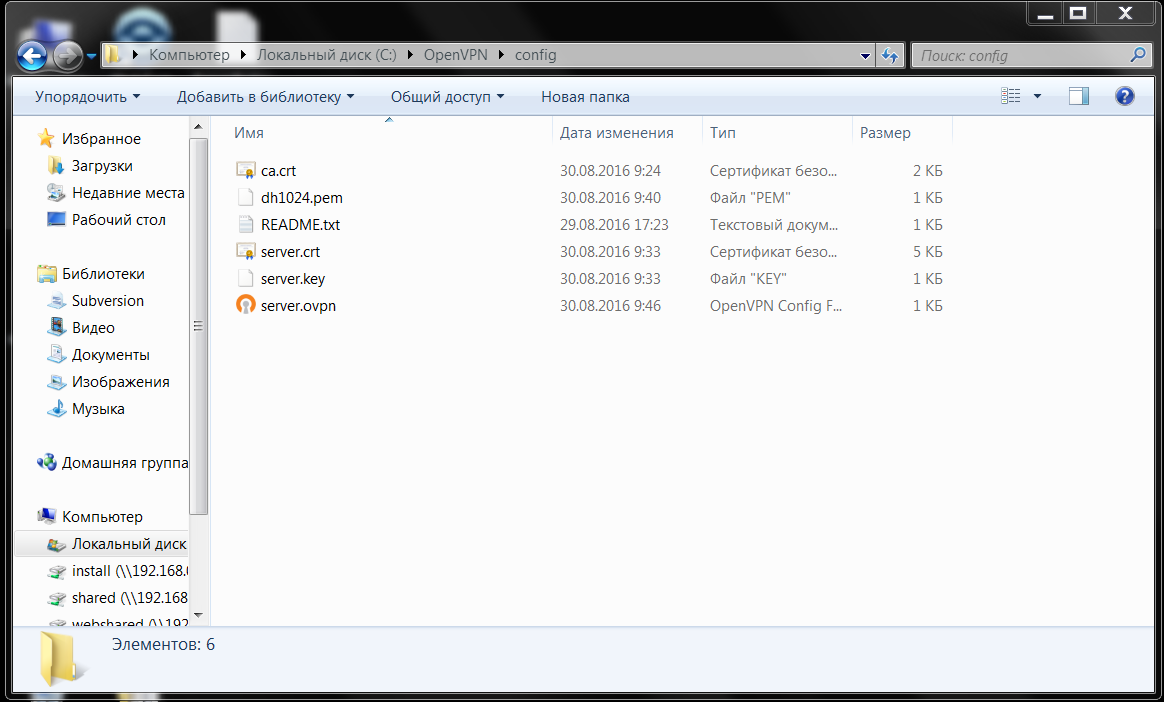Click OpenVPN in the breadcrumb path

(455, 55)
